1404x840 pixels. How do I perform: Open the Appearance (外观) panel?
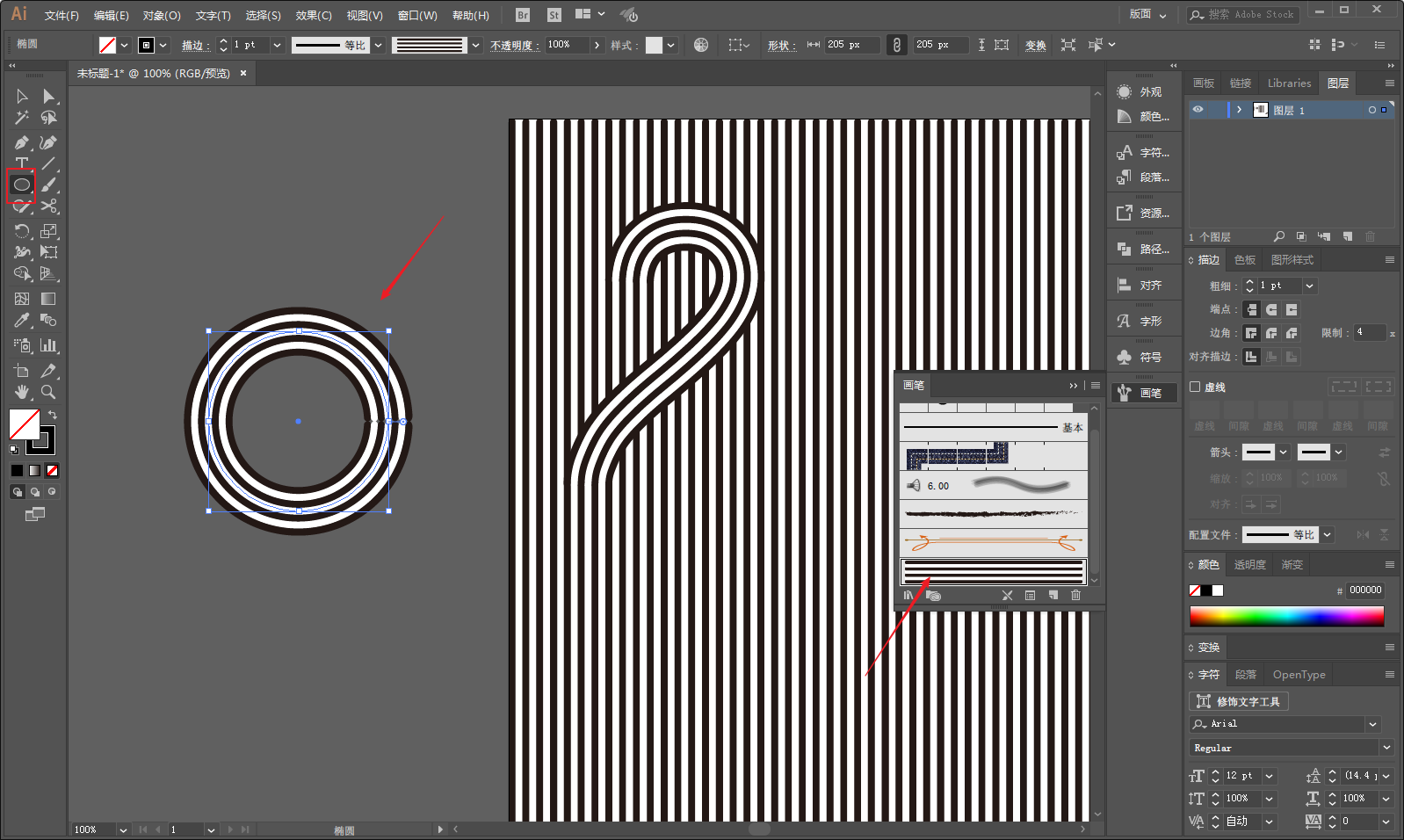[1142, 91]
